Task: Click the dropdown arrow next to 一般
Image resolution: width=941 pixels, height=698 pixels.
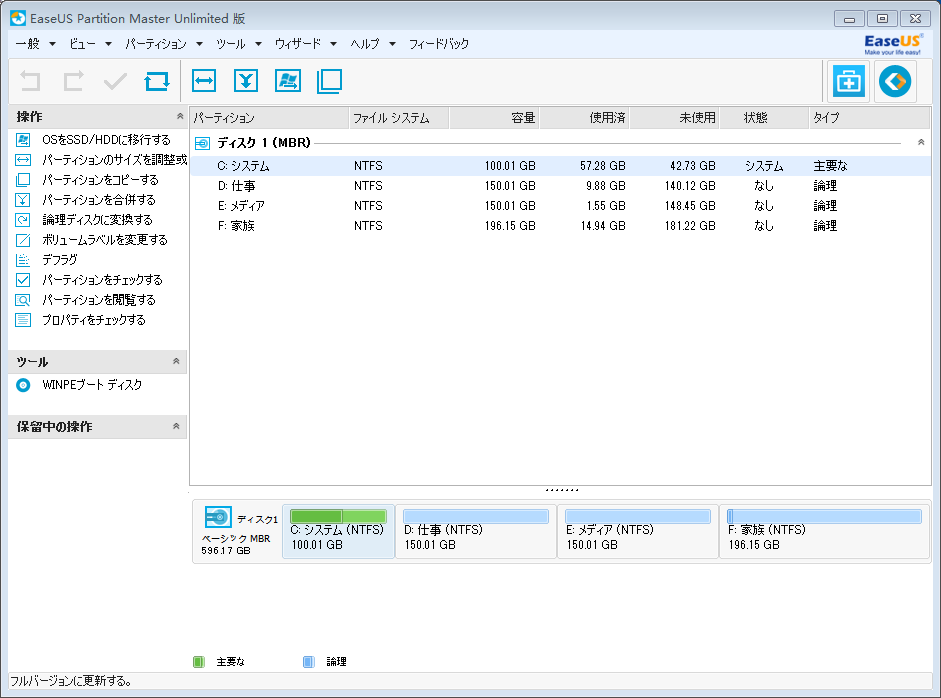Action: tap(52, 44)
